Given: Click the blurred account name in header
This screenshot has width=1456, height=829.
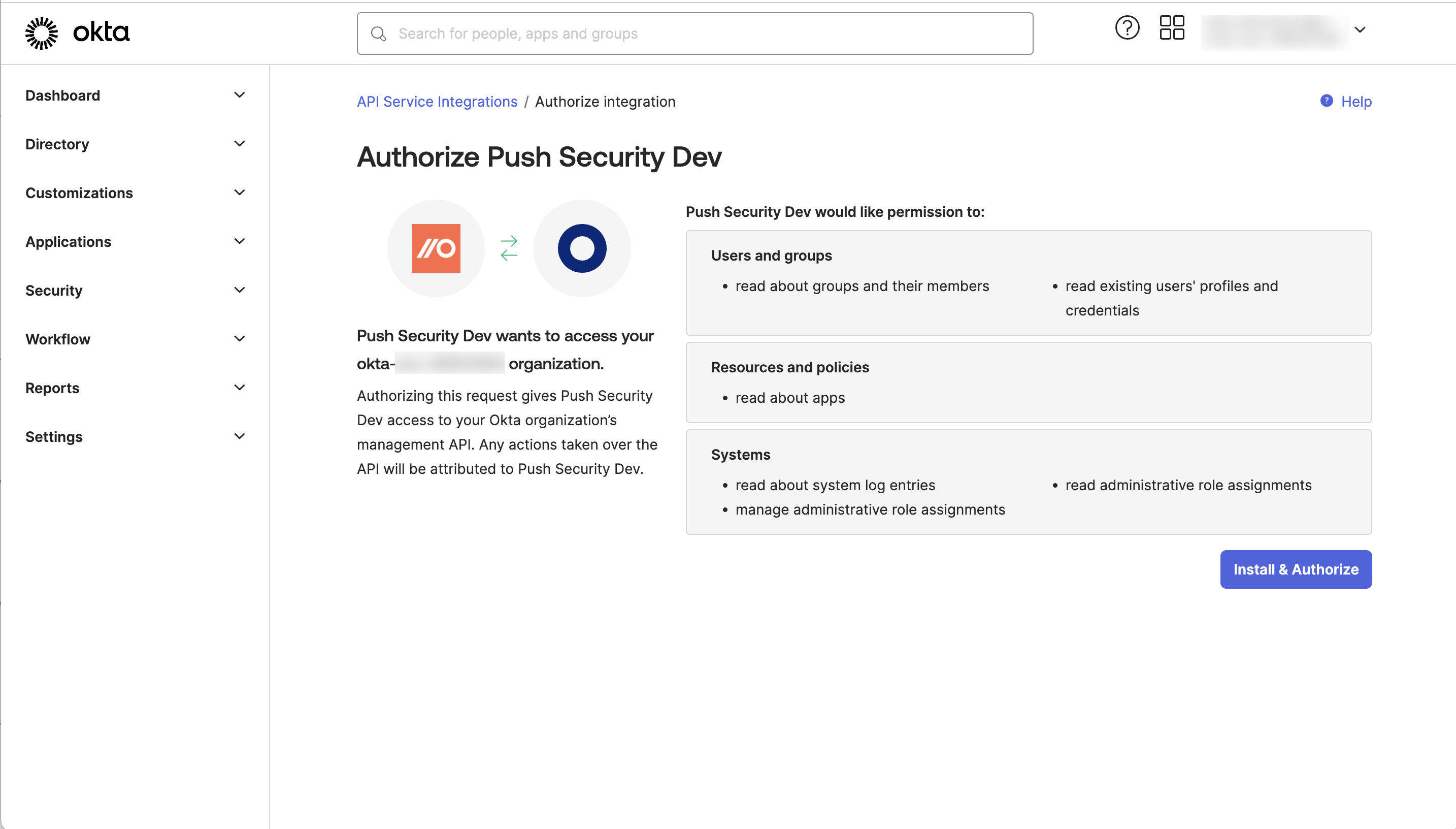Looking at the screenshot, I should pos(1274,32).
